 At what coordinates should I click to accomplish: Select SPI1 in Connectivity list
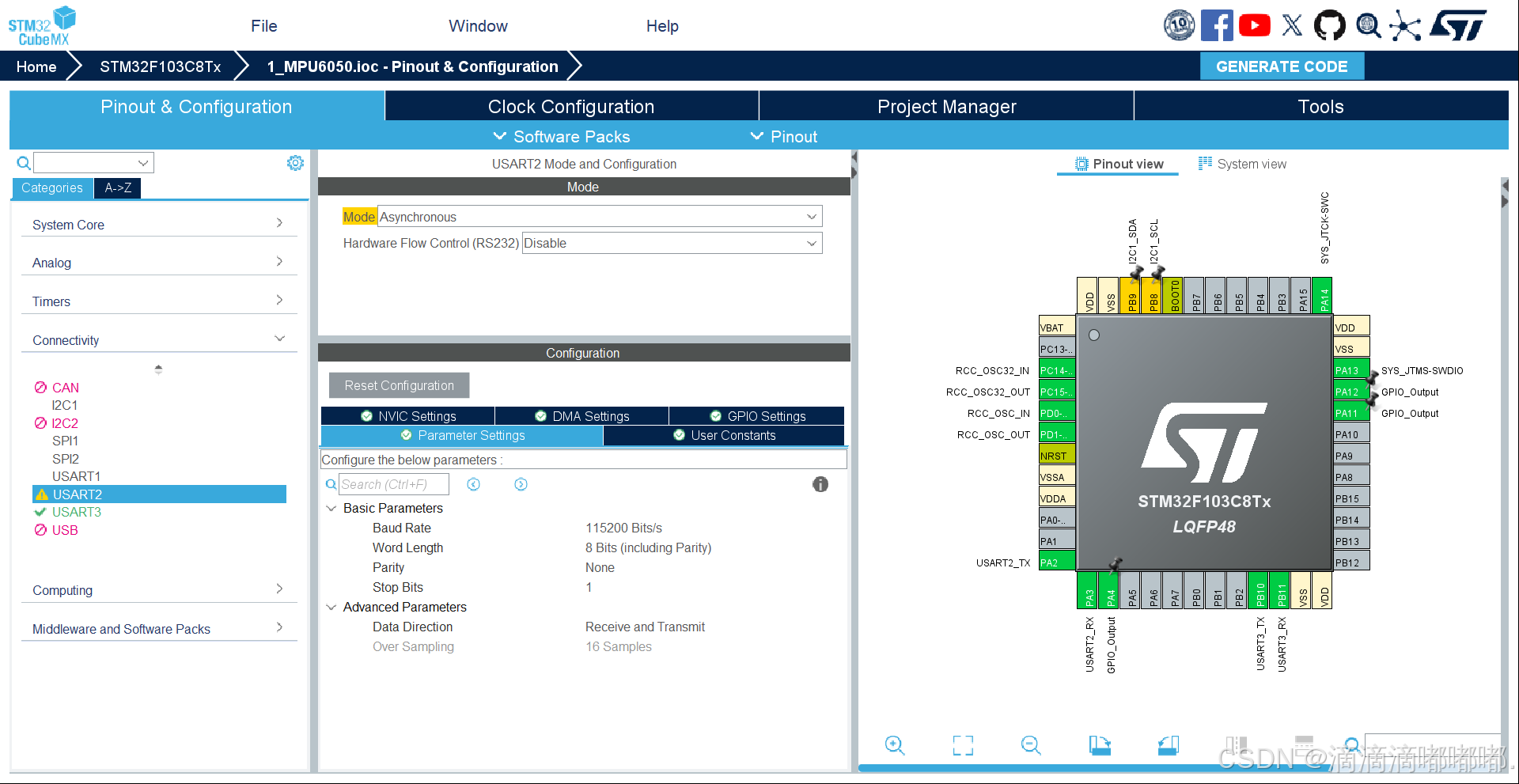pos(65,441)
